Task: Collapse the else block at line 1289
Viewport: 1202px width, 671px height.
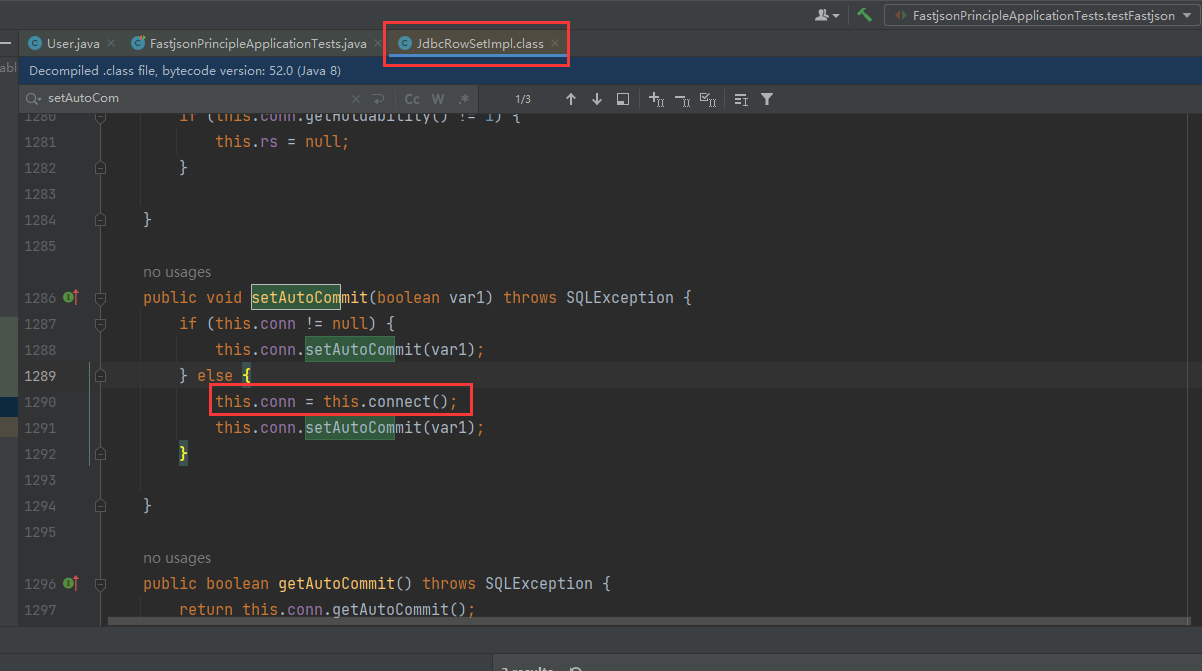Action: [100, 376]
